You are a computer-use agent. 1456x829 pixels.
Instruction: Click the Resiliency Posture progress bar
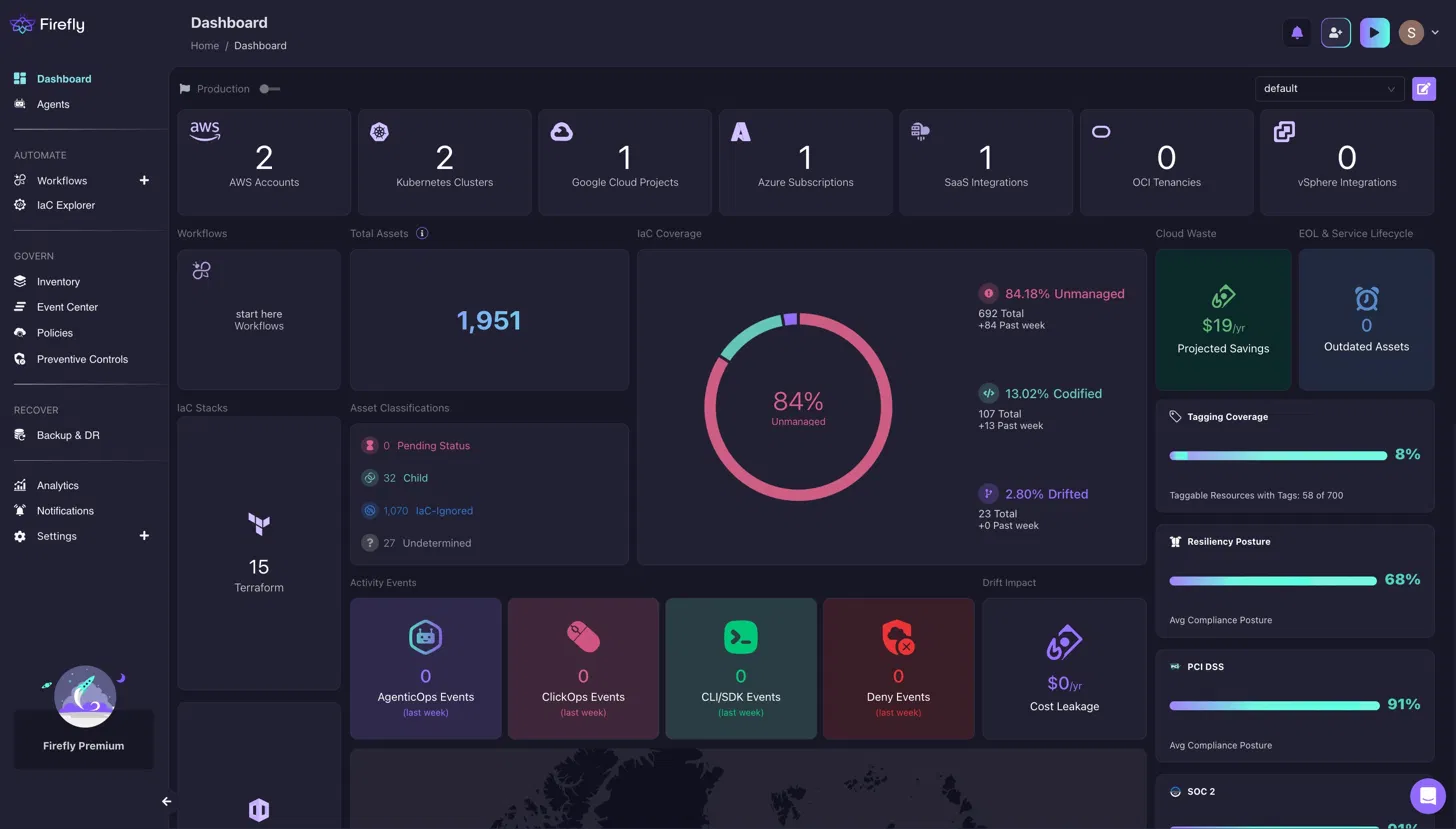(x=1274, y=581)
